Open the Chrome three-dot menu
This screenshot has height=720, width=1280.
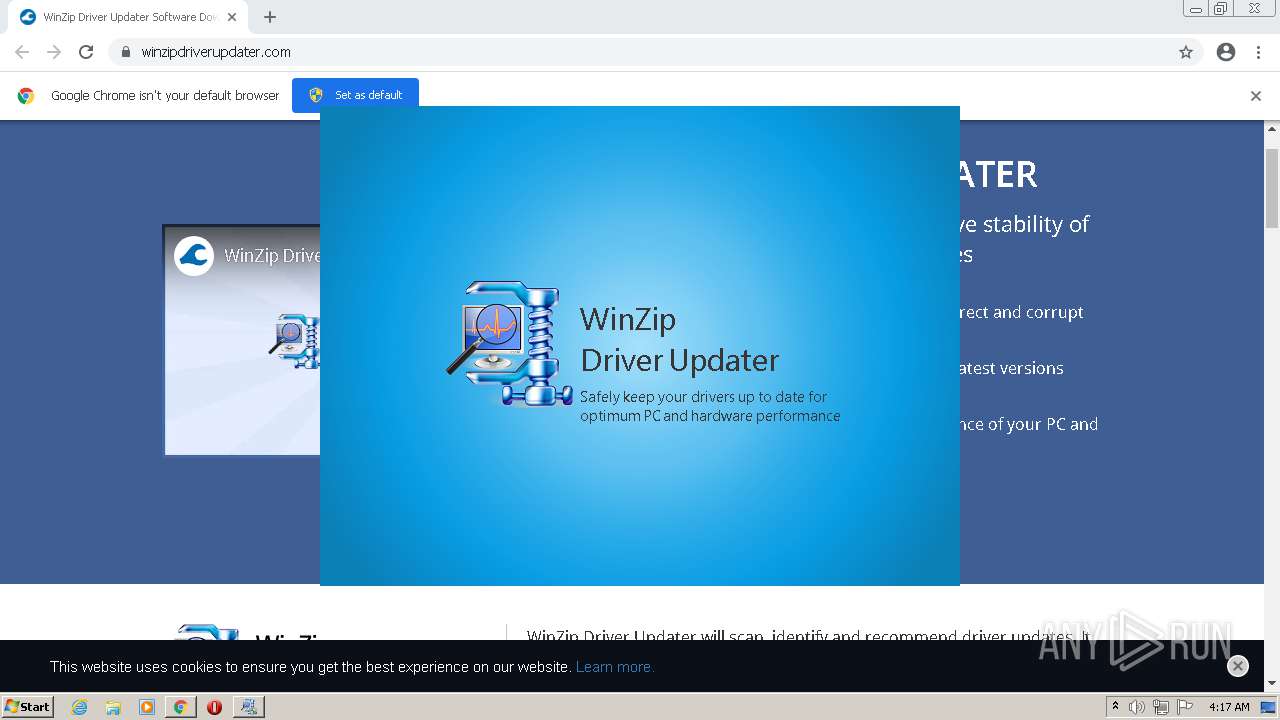coord(1258,52)
